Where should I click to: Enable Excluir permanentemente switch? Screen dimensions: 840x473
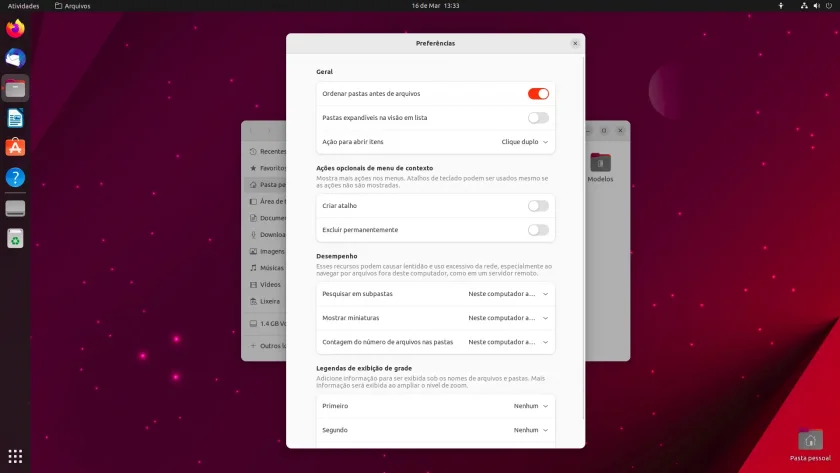(538, 230)
